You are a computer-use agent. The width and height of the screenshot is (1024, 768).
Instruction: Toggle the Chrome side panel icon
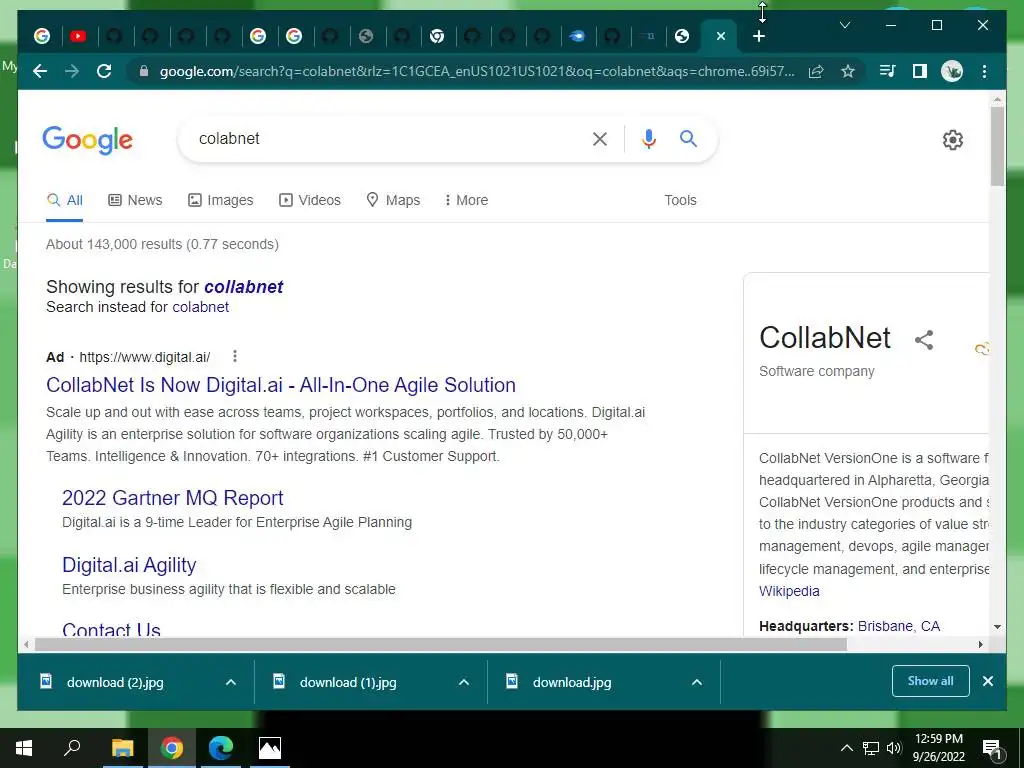[x=920, y=71]
